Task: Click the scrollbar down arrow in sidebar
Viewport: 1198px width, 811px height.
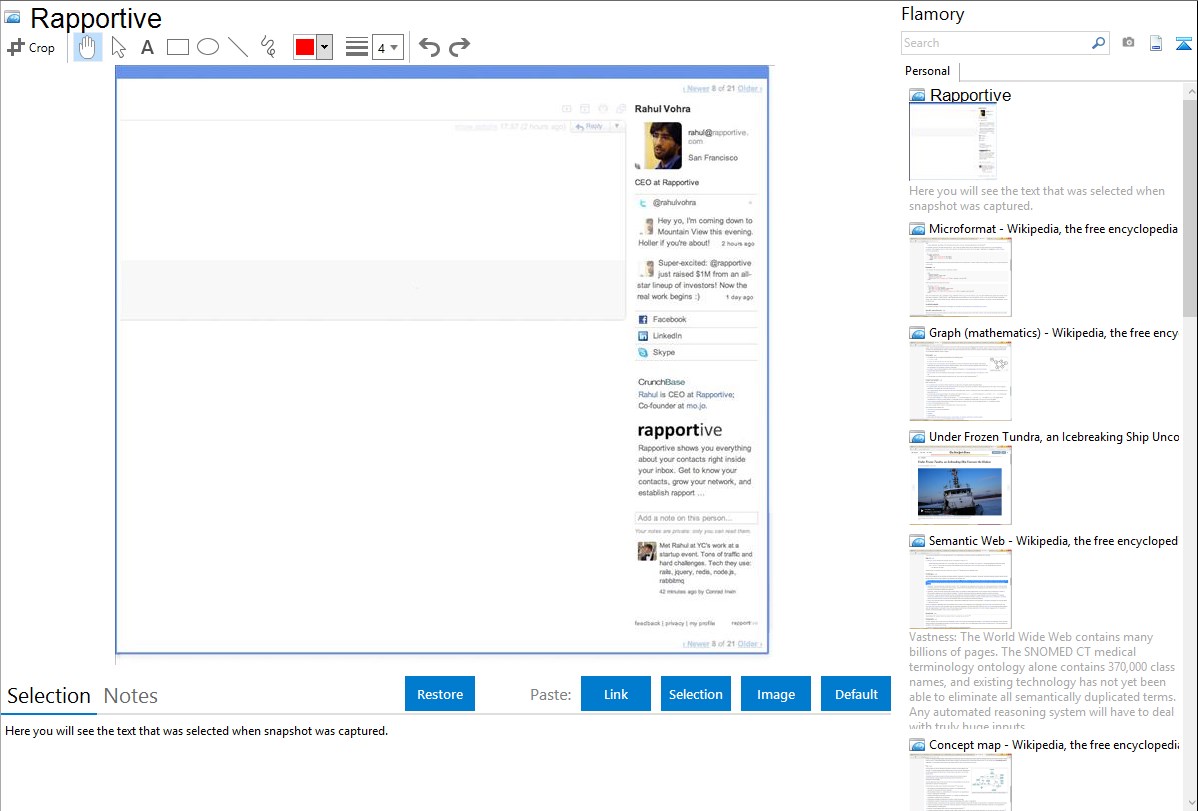Action: [1190, 803]
